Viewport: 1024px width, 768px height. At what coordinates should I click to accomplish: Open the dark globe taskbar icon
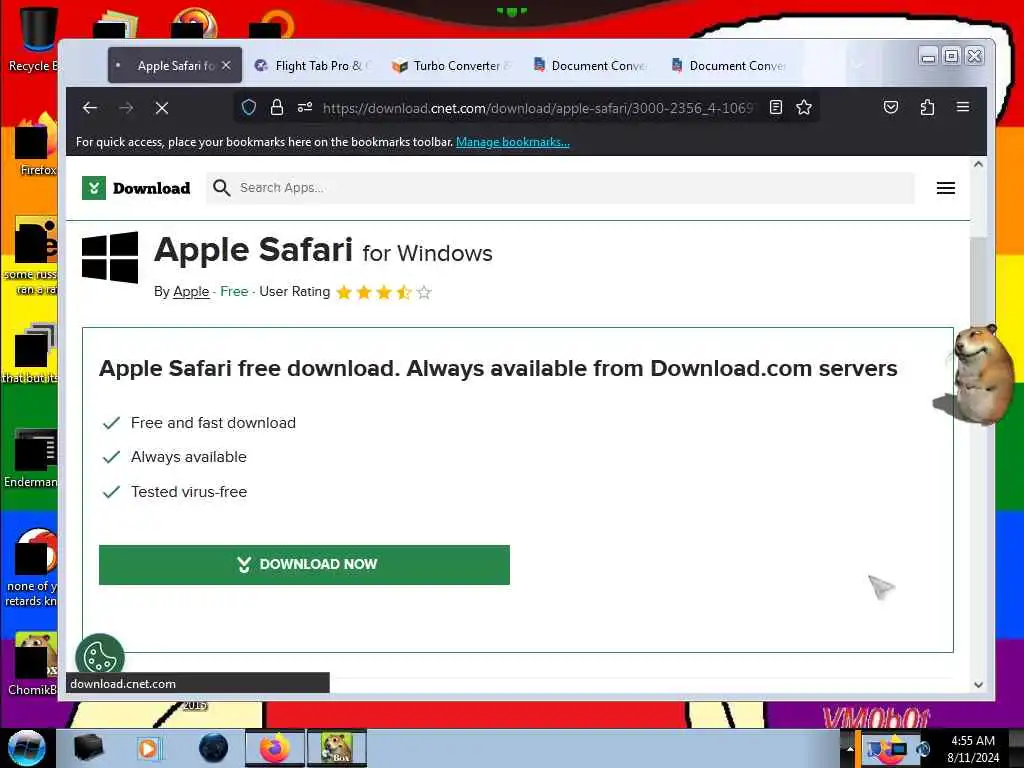(x=214, y=748)
